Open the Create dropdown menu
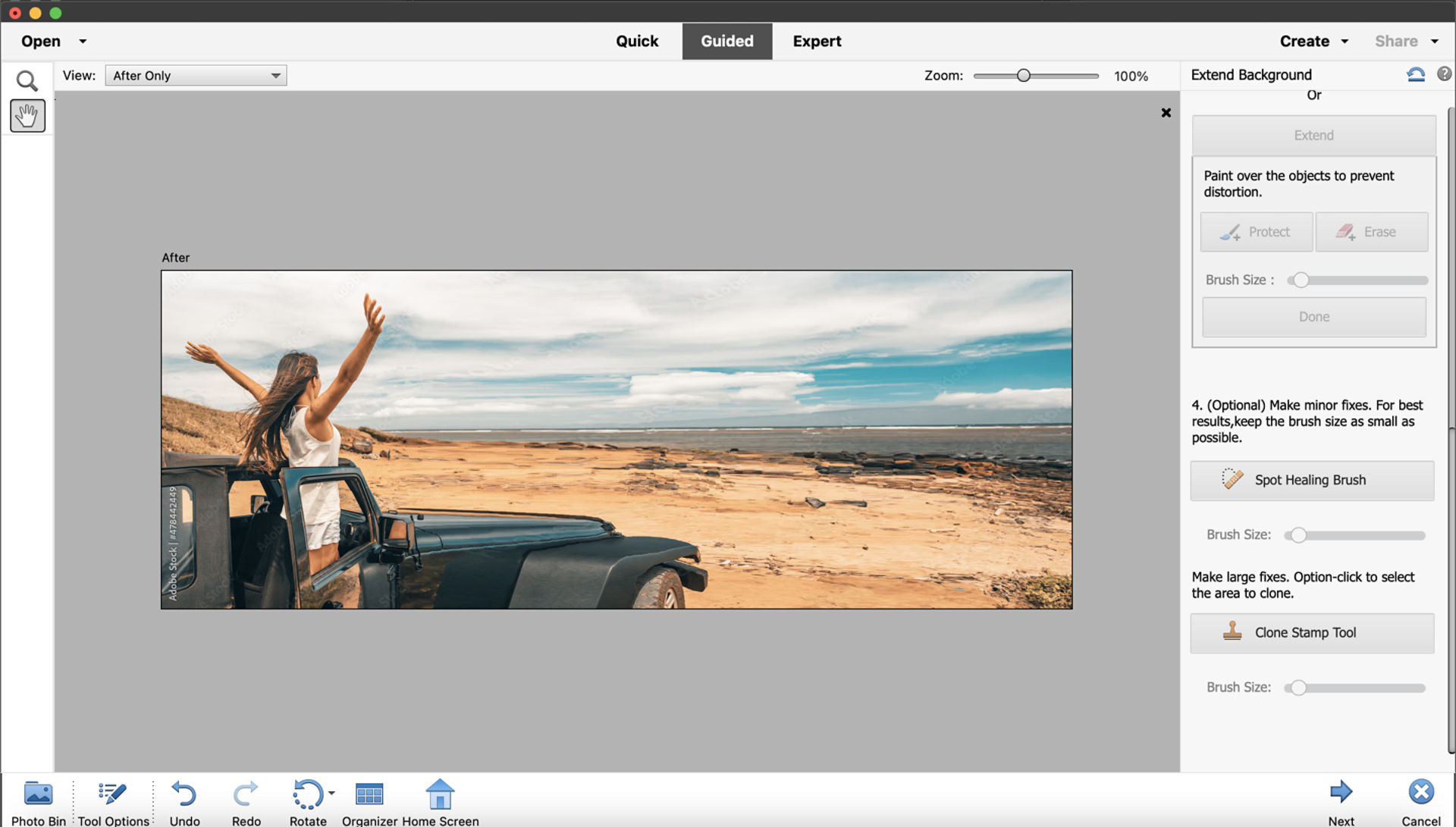 tap(1312, 41)
